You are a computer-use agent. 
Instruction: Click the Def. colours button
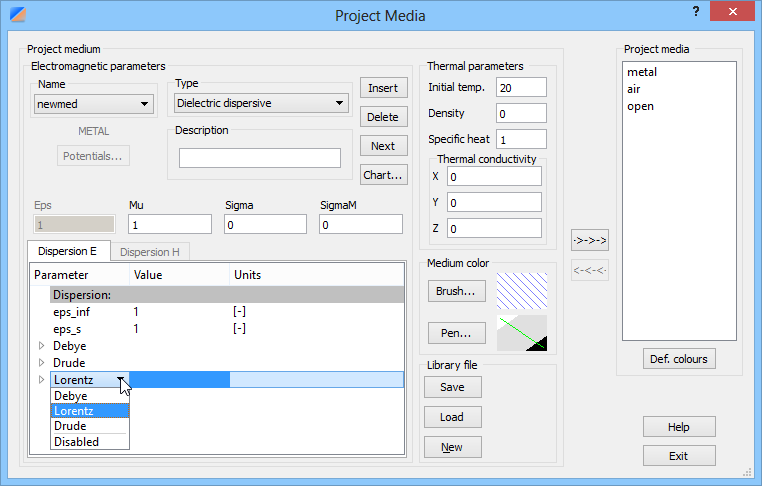[679, 359]
